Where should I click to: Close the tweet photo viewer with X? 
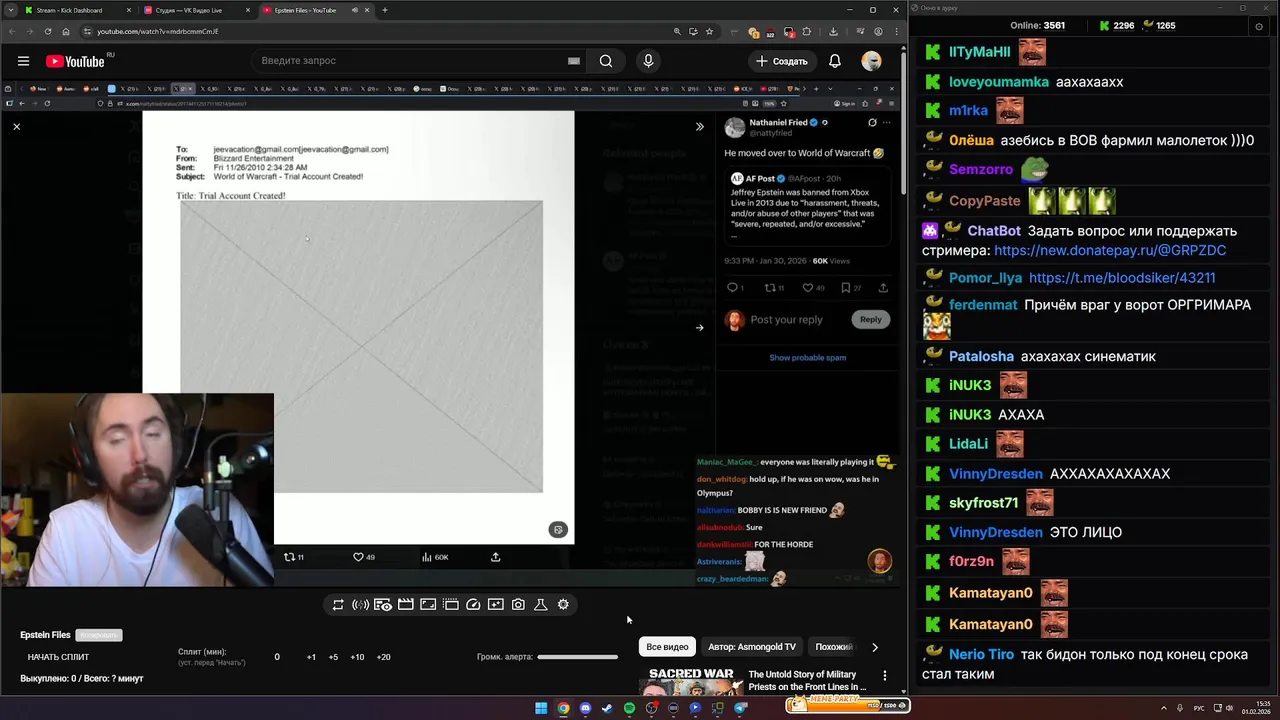point(16,127)
